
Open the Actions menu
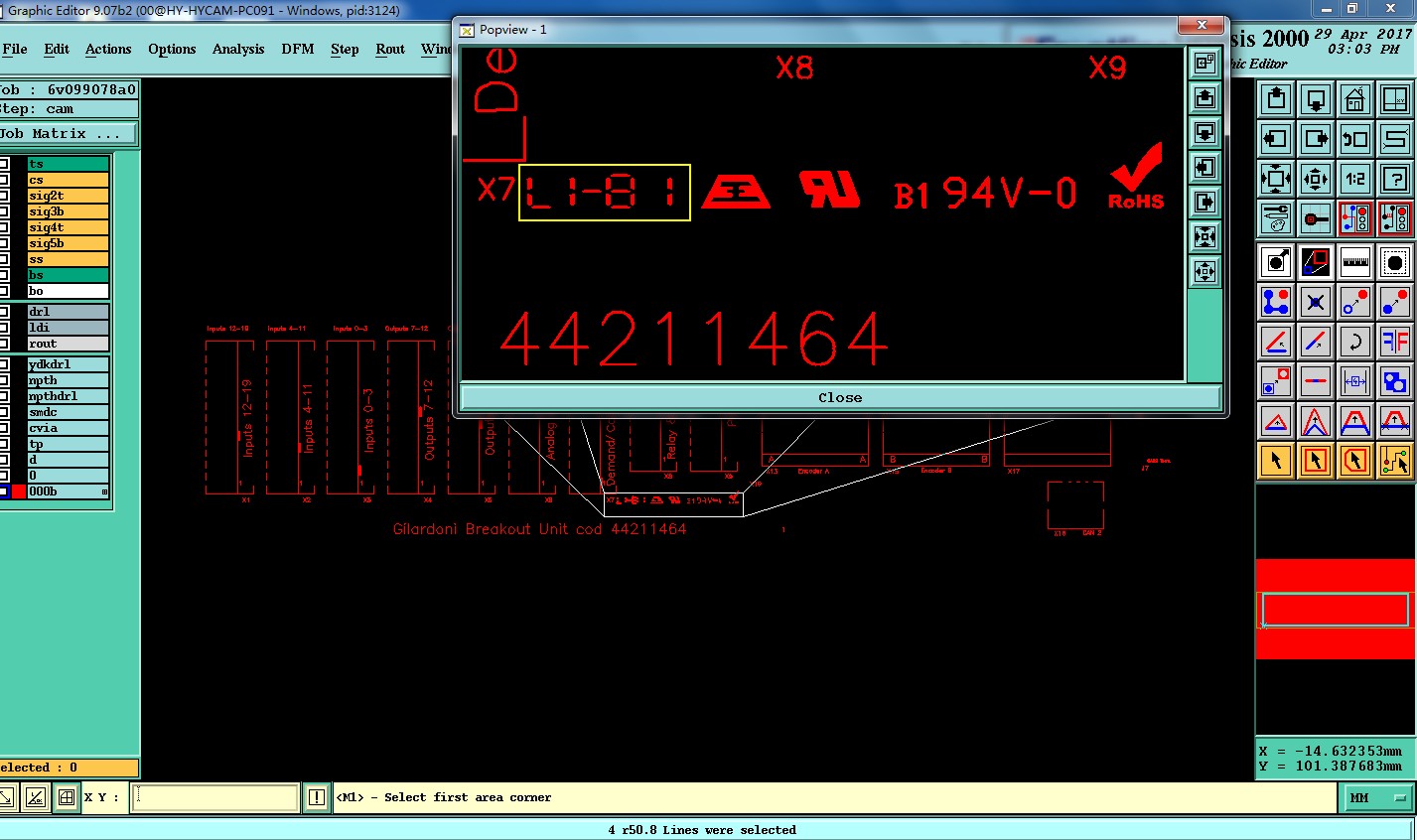click(108, 49)
